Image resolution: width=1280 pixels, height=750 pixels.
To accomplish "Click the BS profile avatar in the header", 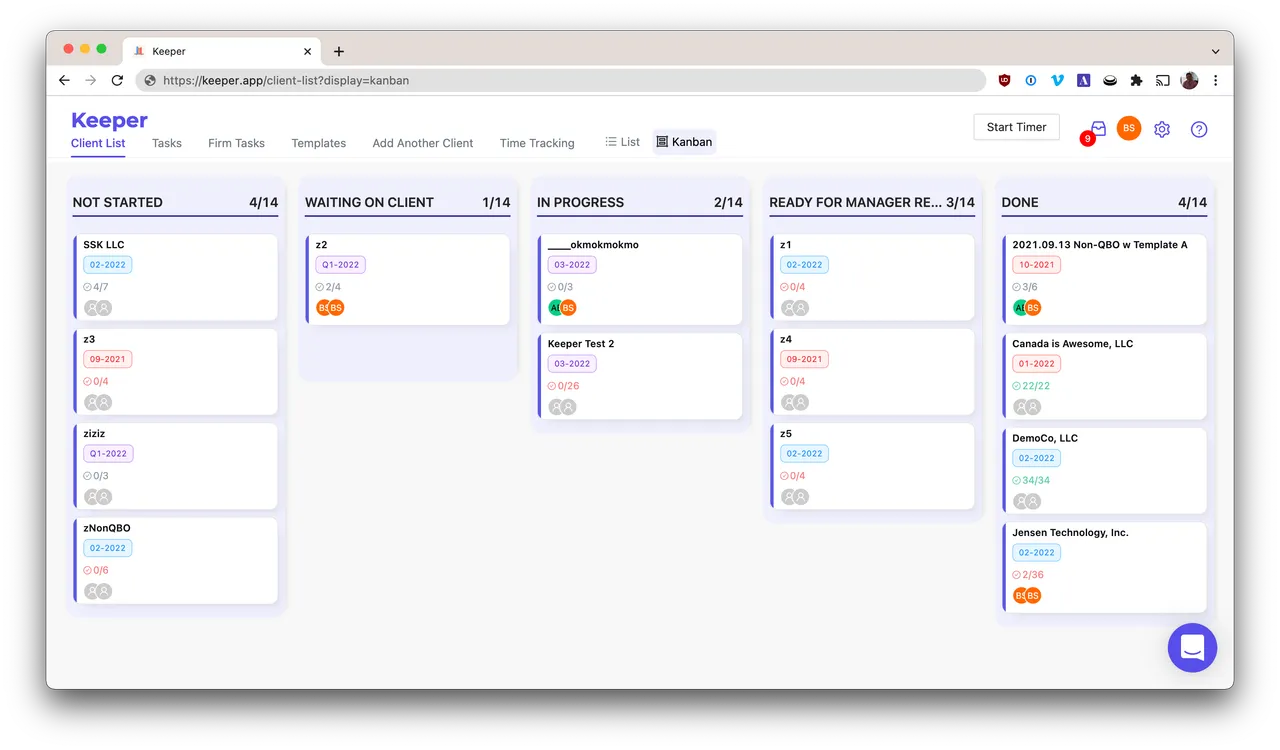I will 1128,128.
